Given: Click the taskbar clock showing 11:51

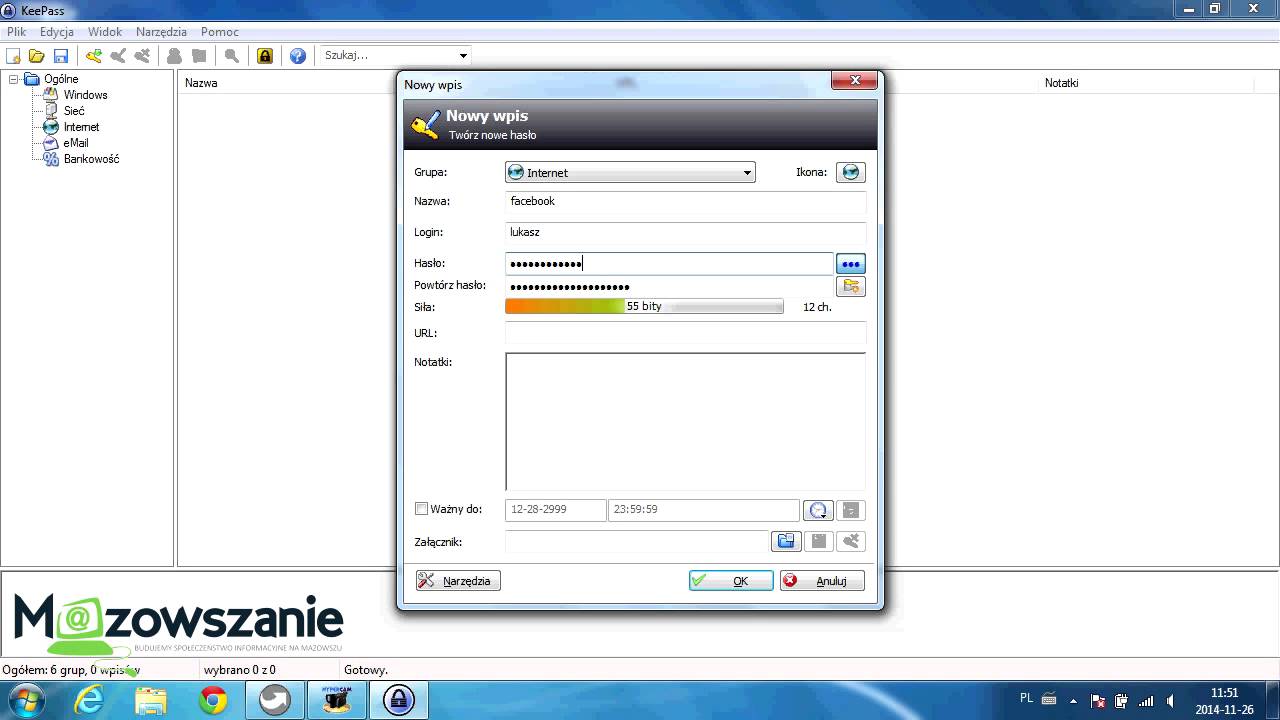Looking at the screenshot, I should coord(1225,692).
